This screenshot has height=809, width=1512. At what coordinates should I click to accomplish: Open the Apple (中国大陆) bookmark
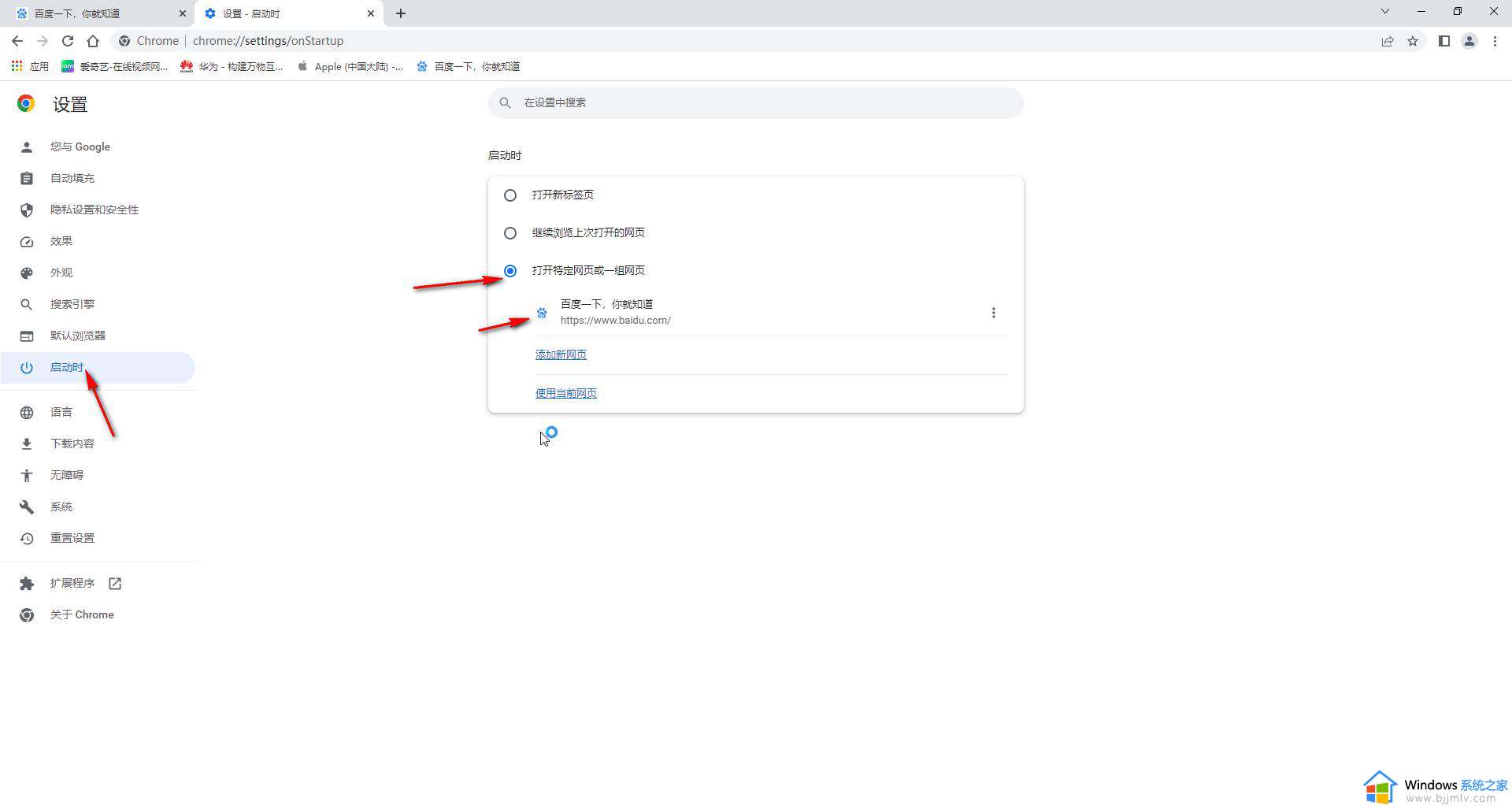[350, 66]
